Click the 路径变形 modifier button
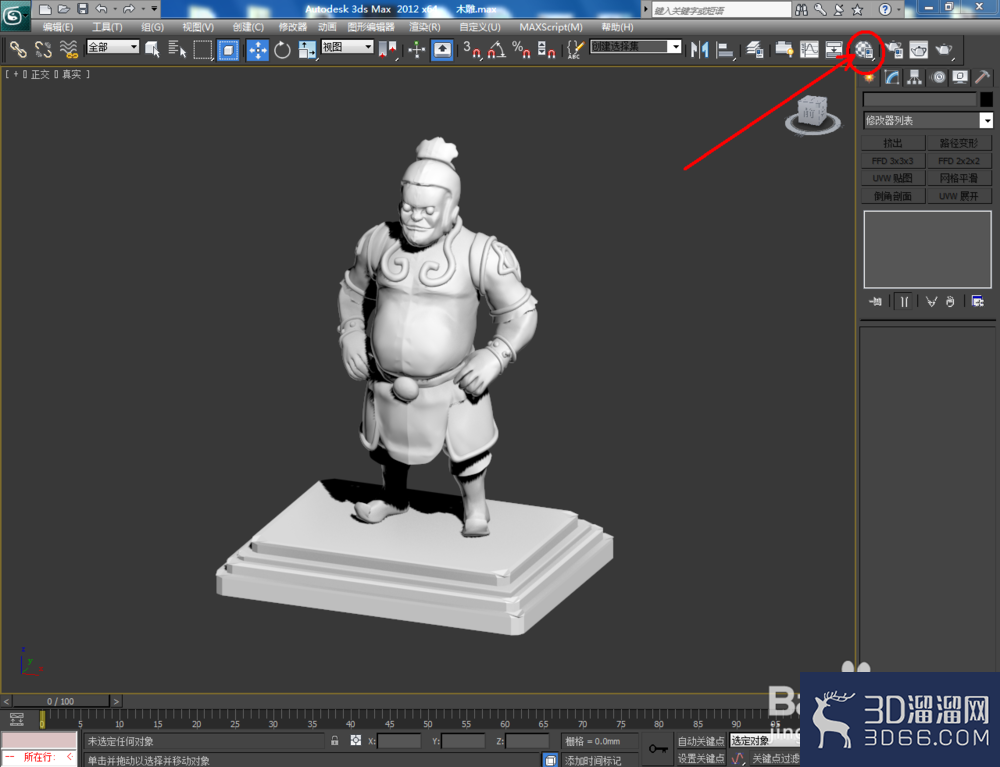1000x767 pixels. point(959,143)
